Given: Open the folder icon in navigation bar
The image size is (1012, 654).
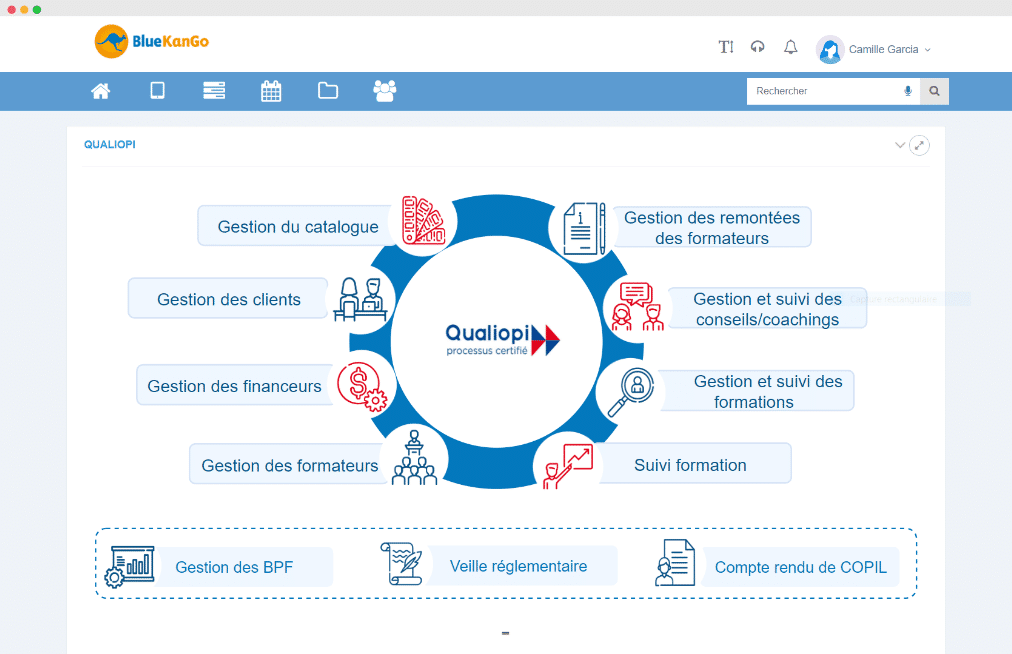Looking at the screenshot, I should click(328, 90).
